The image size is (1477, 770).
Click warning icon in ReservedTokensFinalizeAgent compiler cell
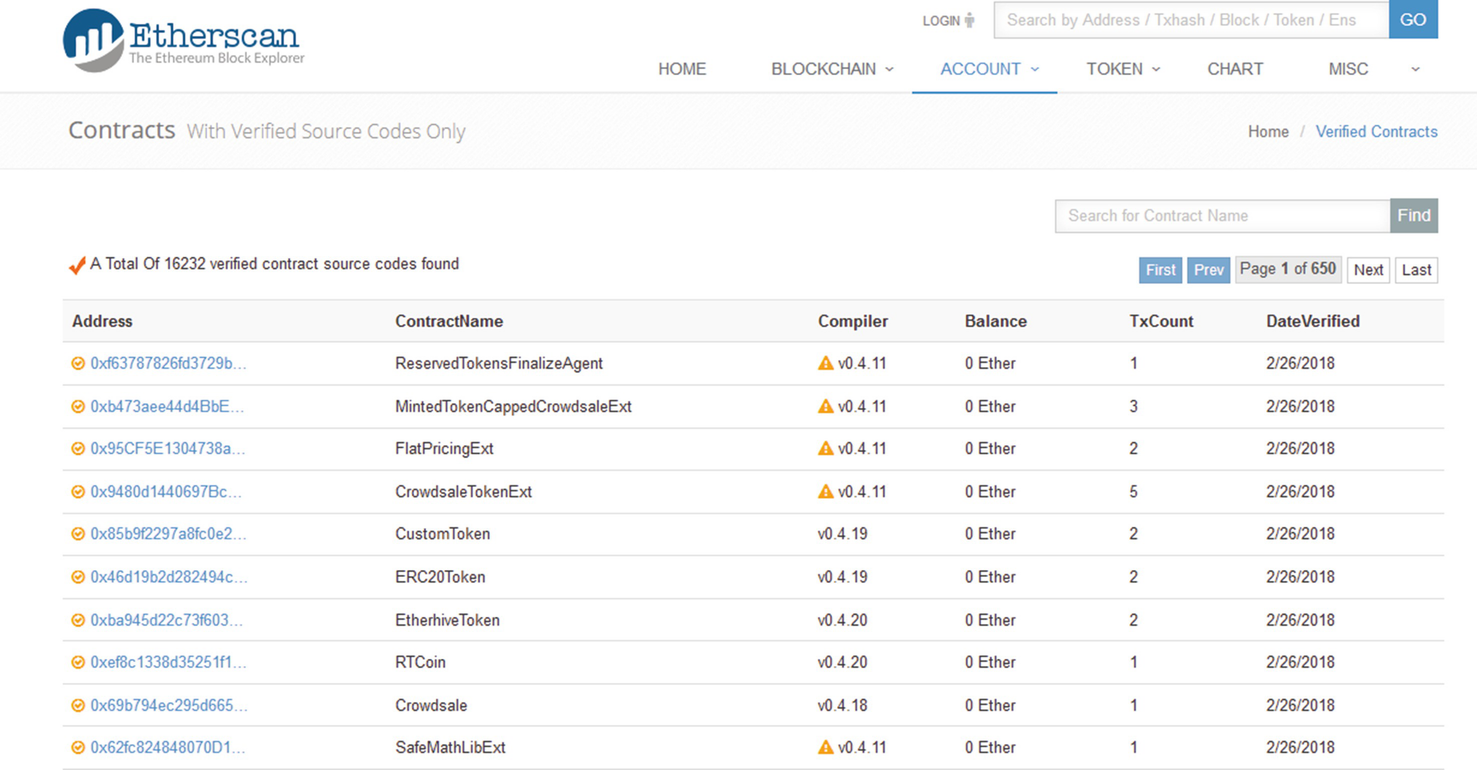point(826,363)
